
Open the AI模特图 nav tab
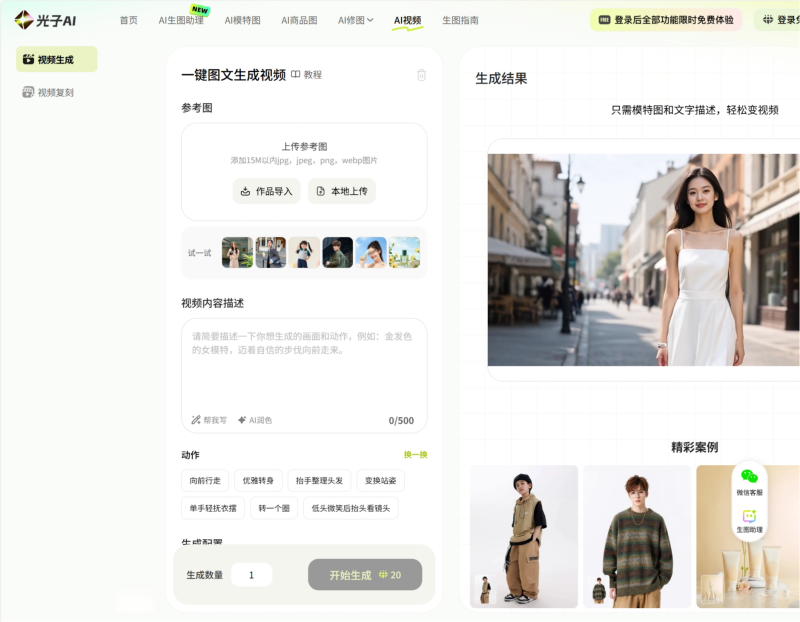242,20
